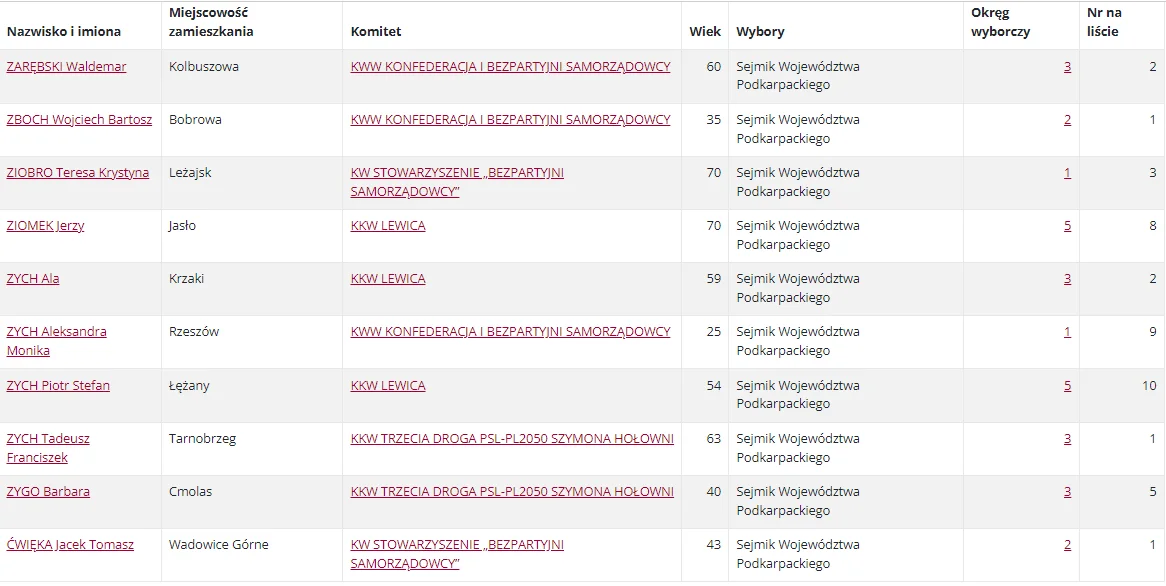1166x586 pixels.
Task: Open ZBOCH Wojciech Bartosz candidate link
Action: coord(80,119)
